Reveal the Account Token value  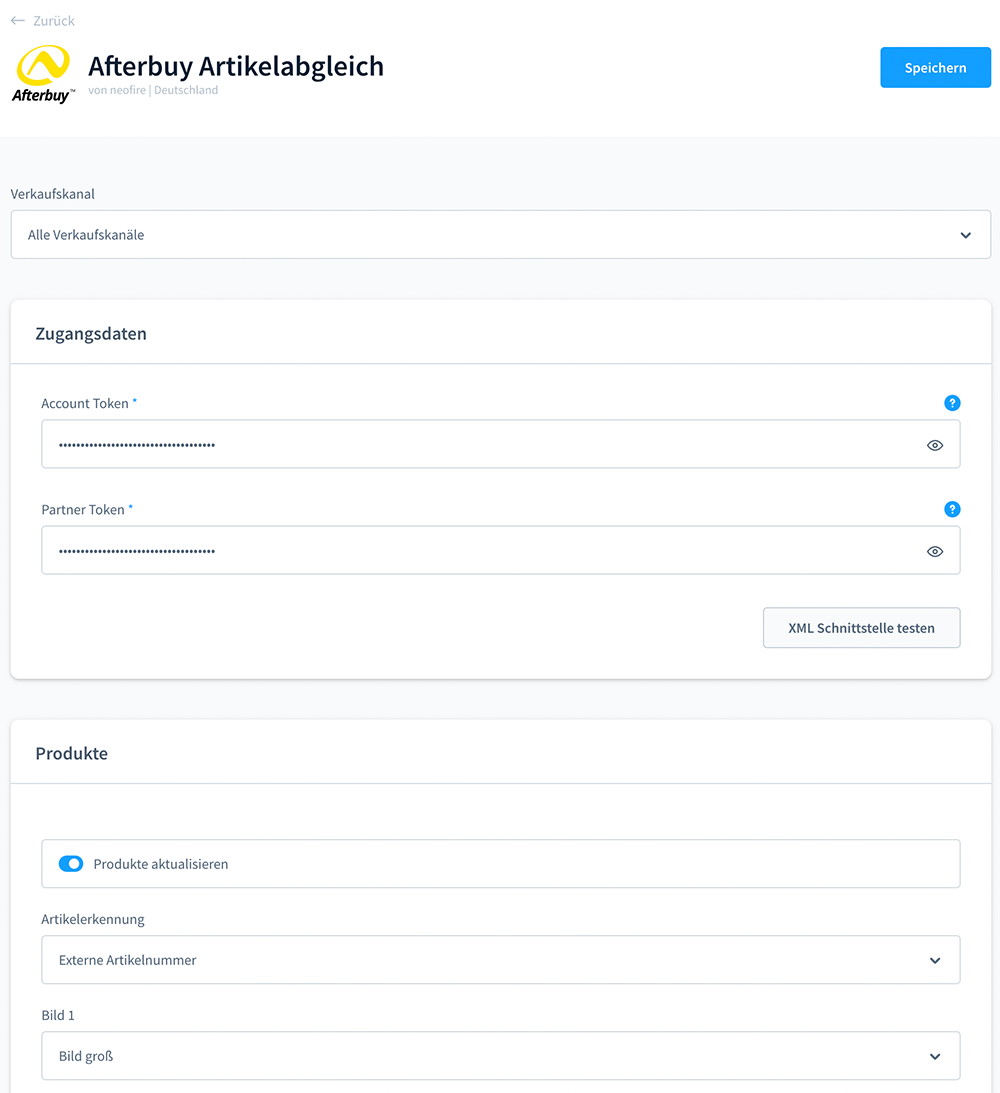click(x=935, y=445)
